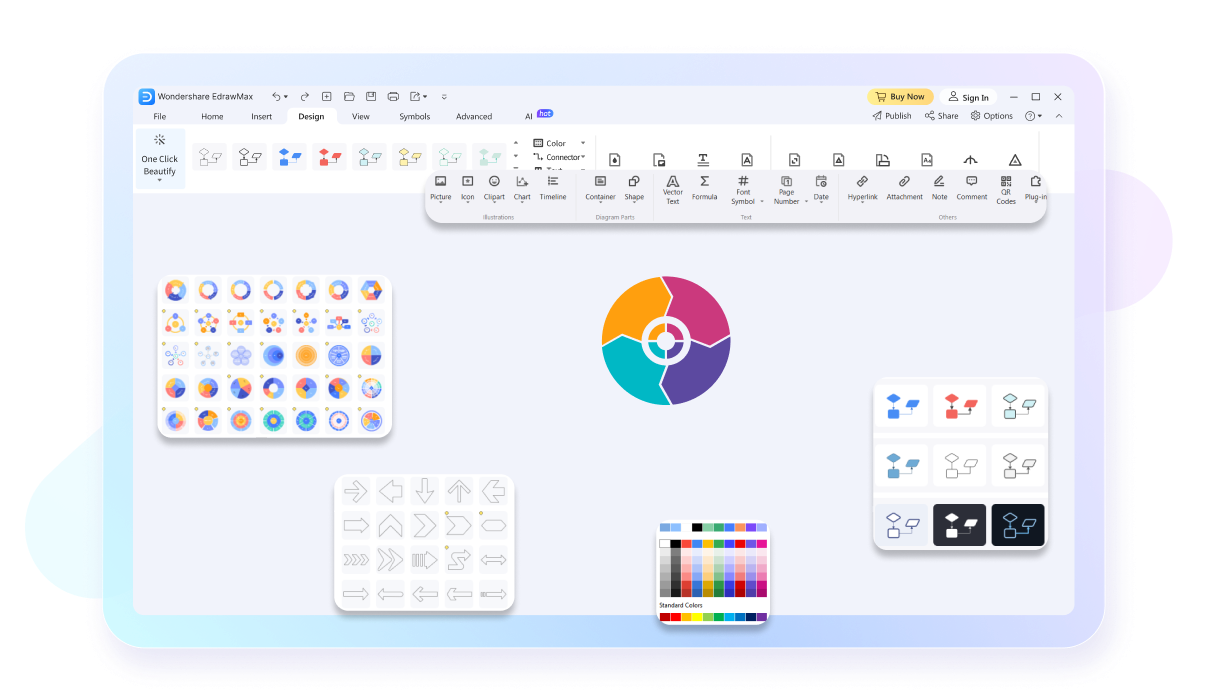Insert a Note
The width and height of the screenshot is (1208, 700).
[x=939, y=187]
